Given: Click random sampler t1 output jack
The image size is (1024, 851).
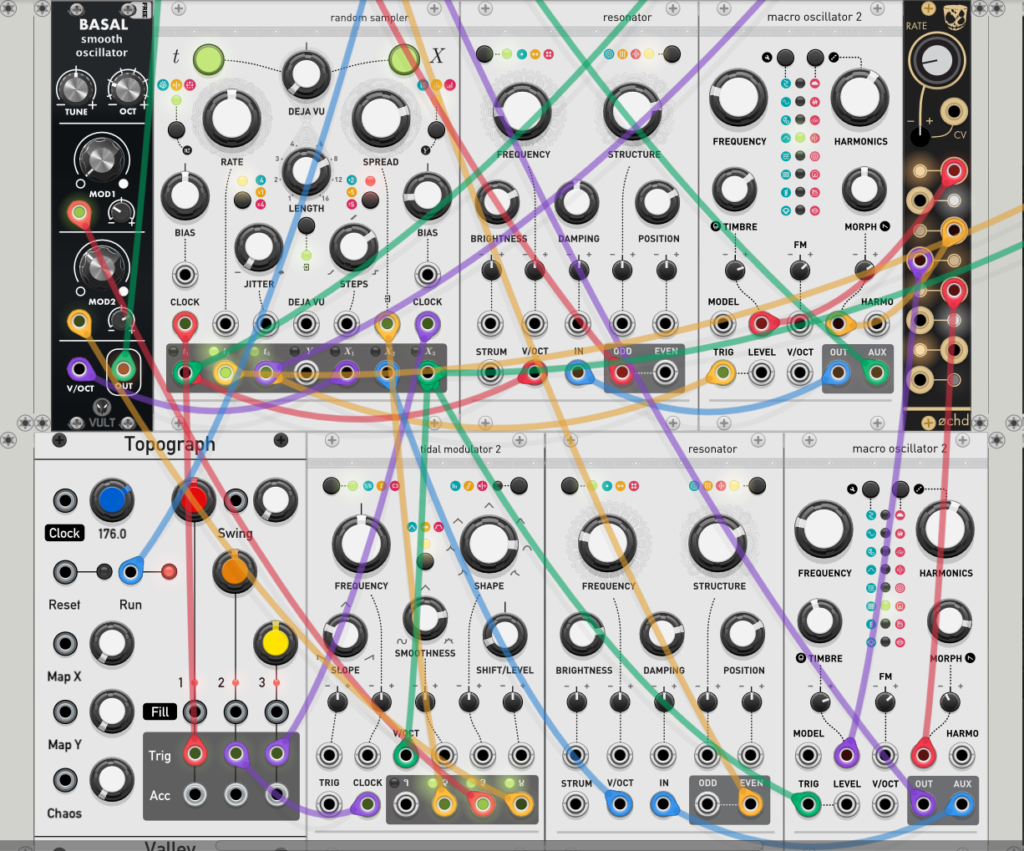Looking at the screenshot, I should (185, 373).
